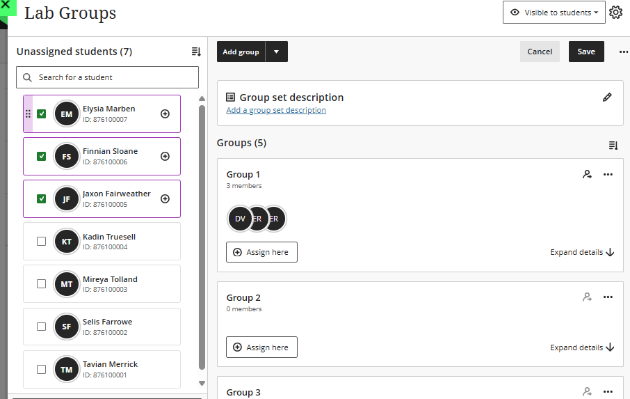
Task: Click the Group 3 title
Action: 243,393
